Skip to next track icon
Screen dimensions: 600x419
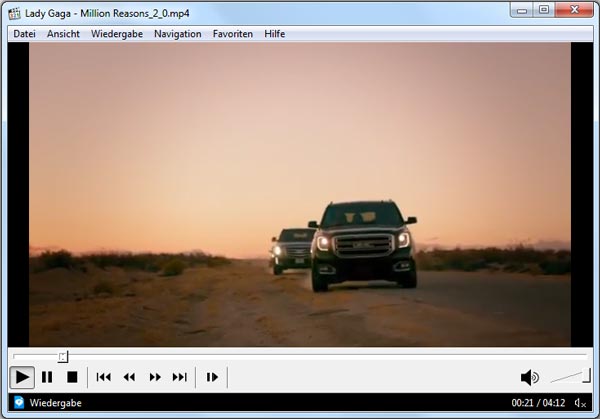180,377
